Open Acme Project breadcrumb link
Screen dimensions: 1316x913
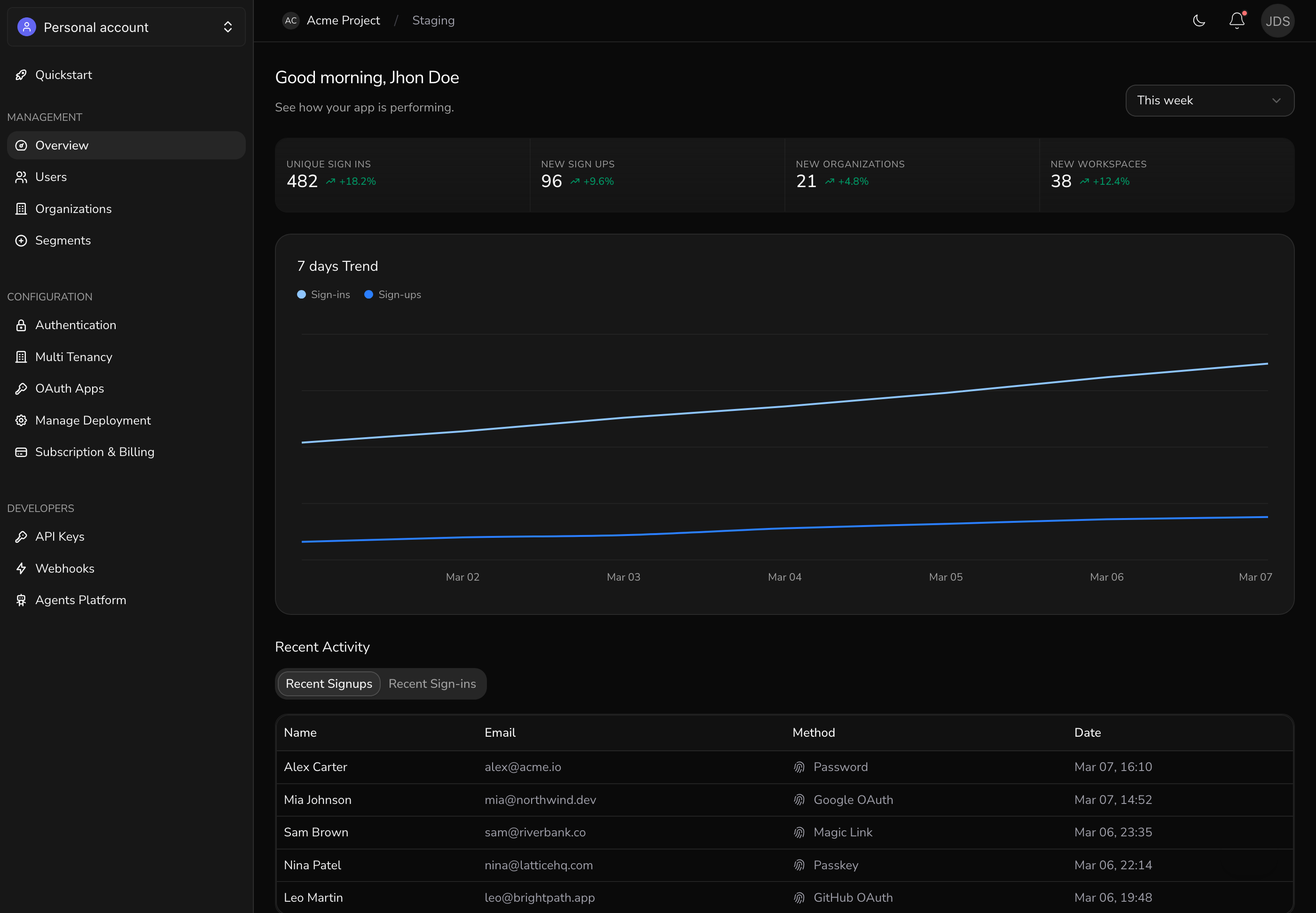pyautogui.click(x=343, y=21)
